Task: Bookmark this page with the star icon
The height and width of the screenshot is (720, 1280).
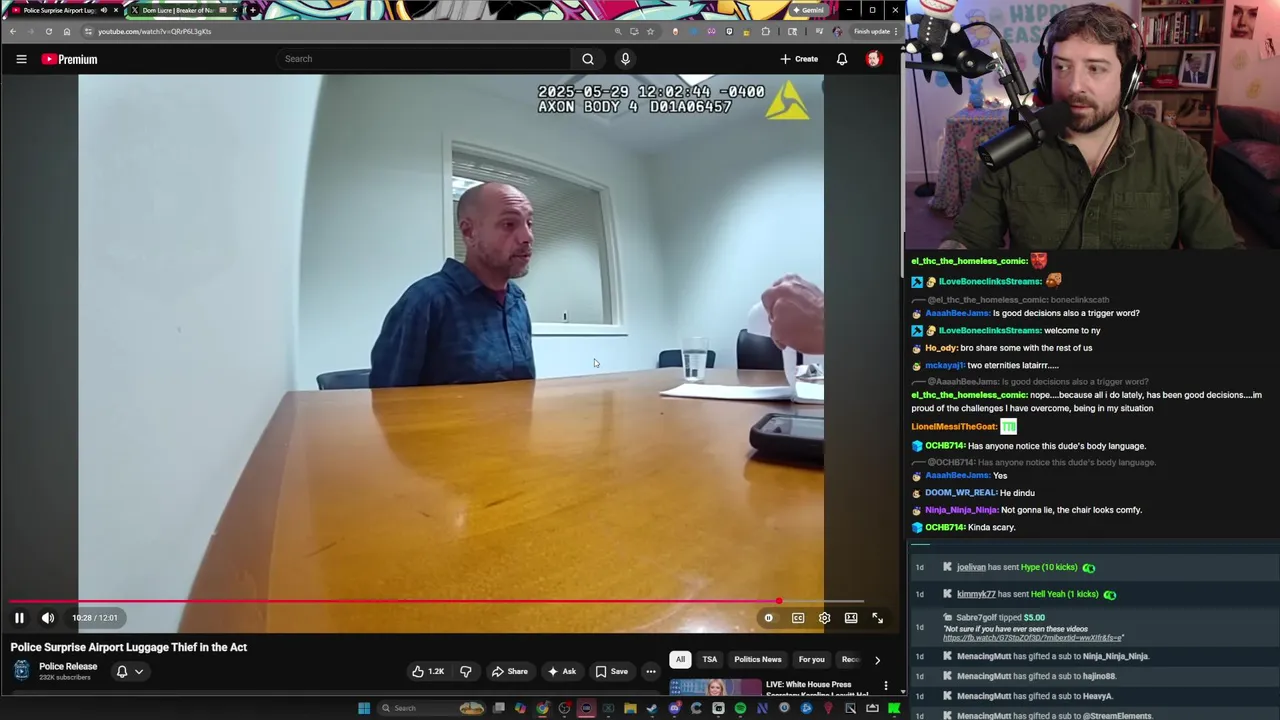Action: pyautogui.click(x=650, y=31)
